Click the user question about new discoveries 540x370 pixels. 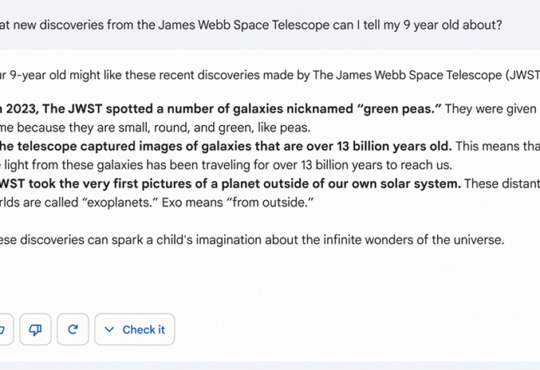coord(251,25)
